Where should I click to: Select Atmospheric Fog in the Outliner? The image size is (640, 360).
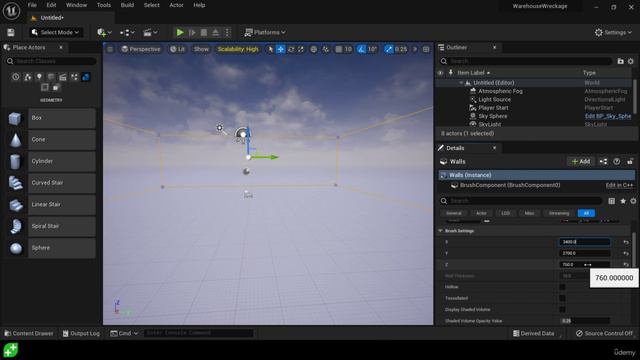[x=500, y=91]
